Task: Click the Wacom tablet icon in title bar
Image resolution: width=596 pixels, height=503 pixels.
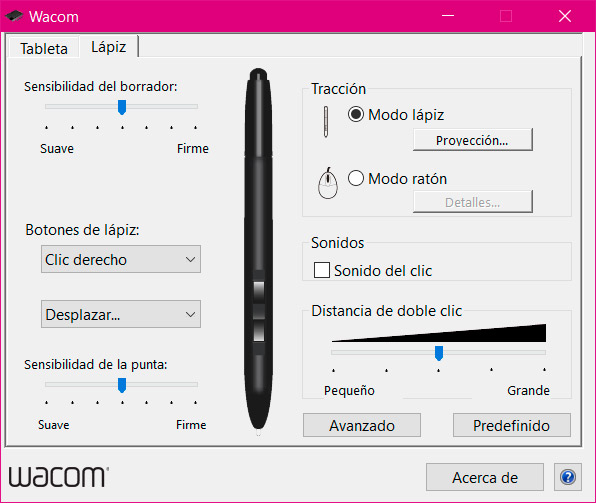Action: point(14,16)
